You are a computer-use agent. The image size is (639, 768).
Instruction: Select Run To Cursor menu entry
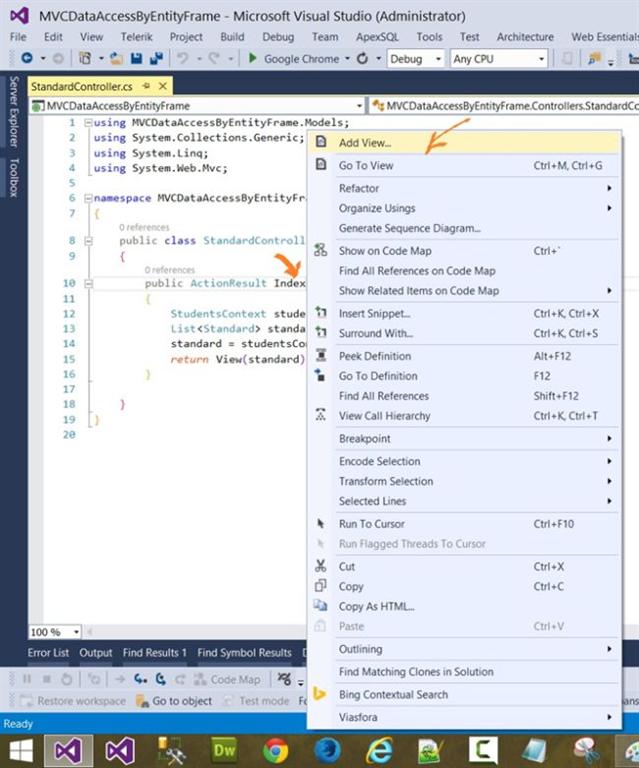click(x=465, y=524)
